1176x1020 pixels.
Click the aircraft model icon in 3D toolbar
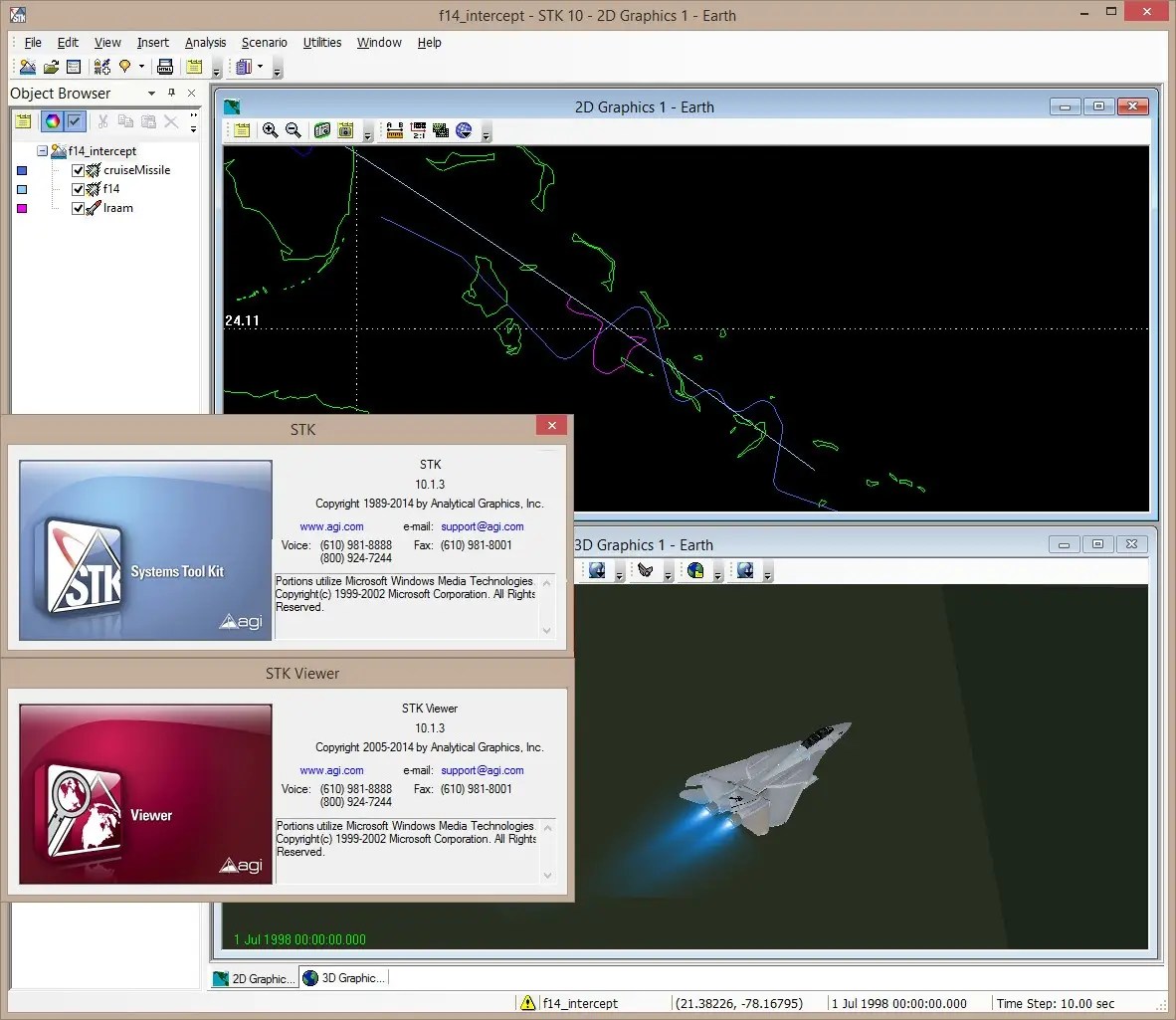click(x=645, y=571)
